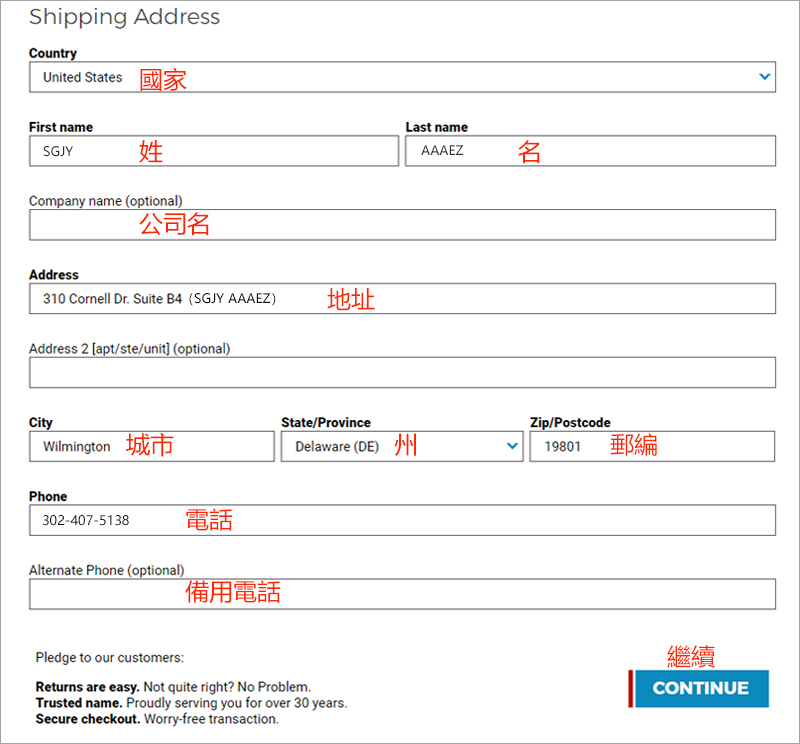Click the First name field containing SGJY
Viewport: 800px width, 744px height.
click(x=213, y=151)
